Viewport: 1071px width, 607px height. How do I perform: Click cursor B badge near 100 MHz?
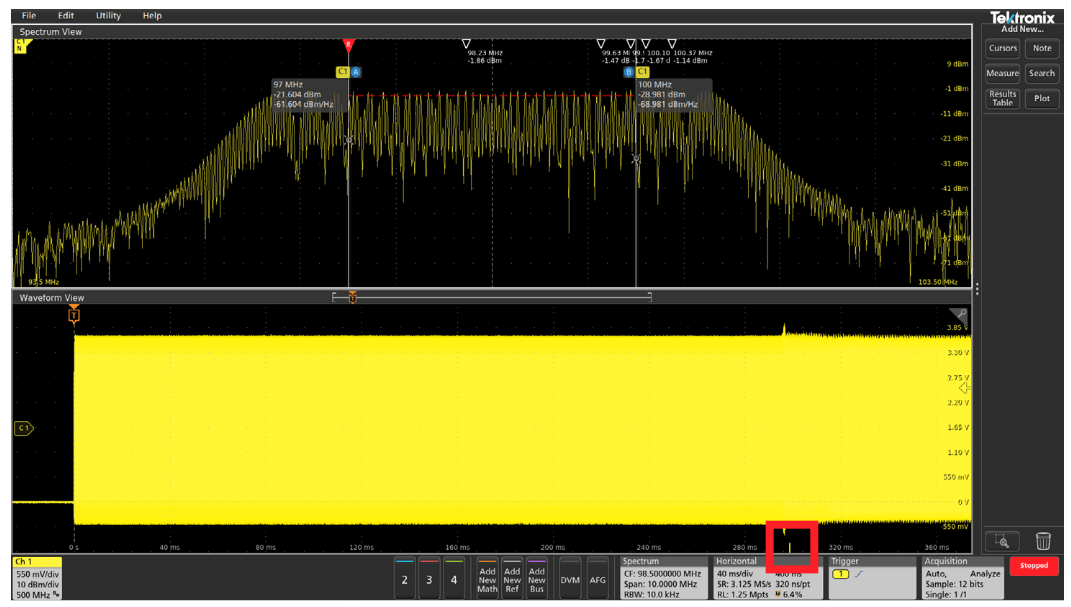click(629, 72)
